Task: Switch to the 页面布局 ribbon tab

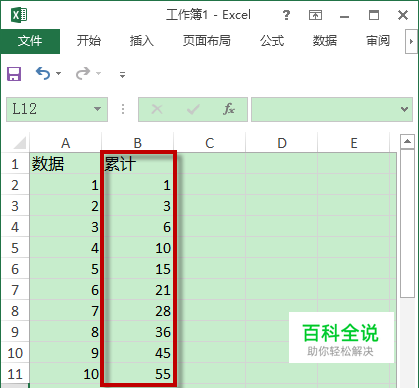Action: coord(207,41)
